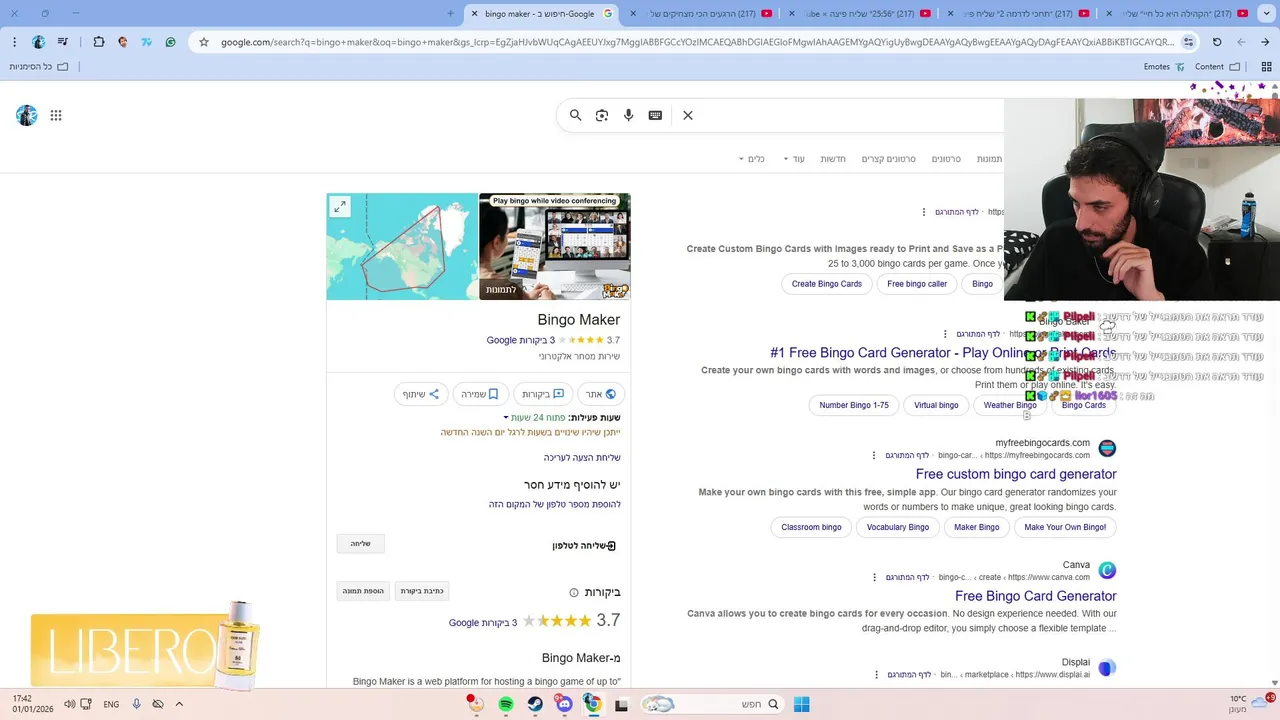Open a new browser tab
Viewport: 1280px width, 720px height.
451,14
